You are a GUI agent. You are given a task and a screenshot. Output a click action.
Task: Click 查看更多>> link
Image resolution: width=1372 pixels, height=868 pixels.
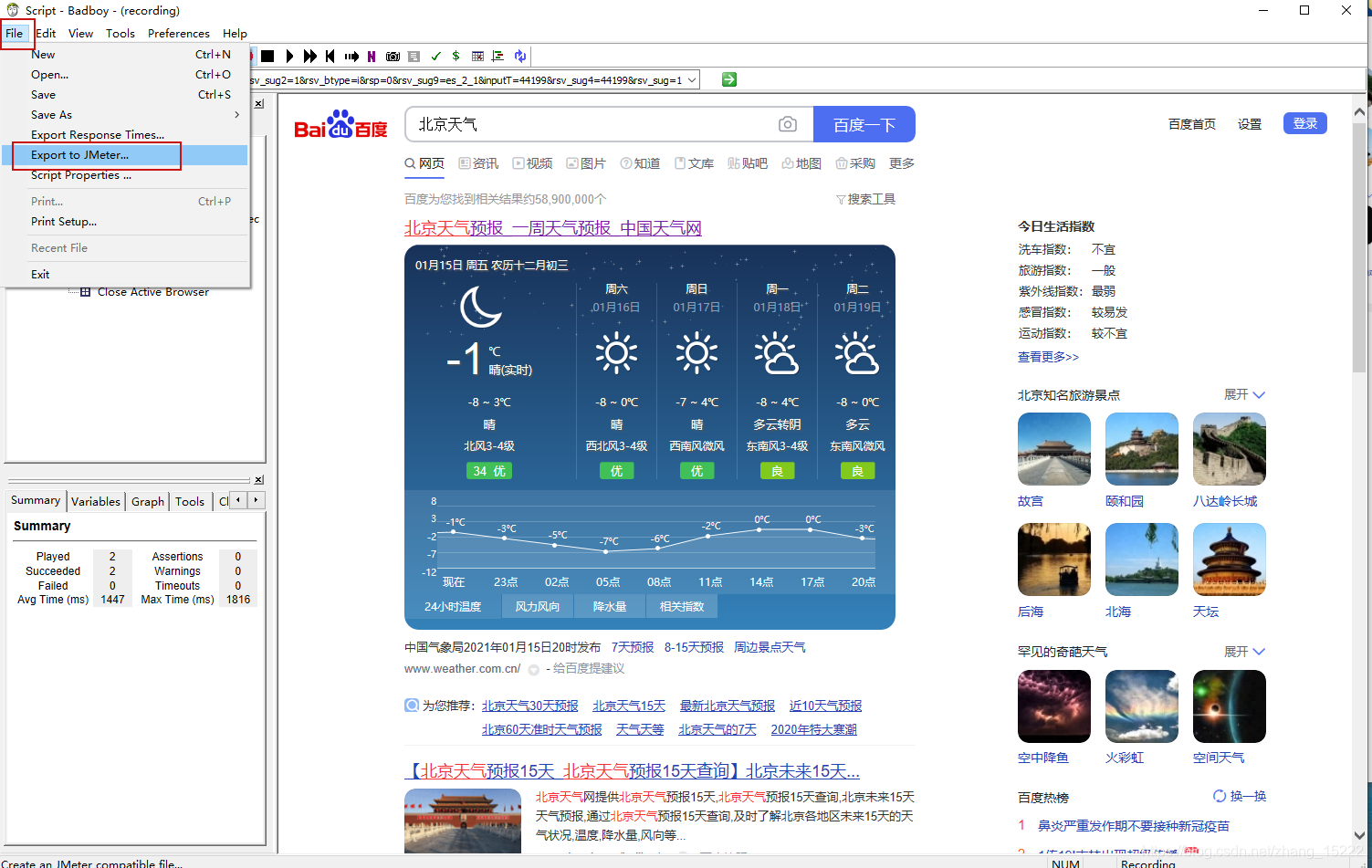click(x=1048, y=357)
